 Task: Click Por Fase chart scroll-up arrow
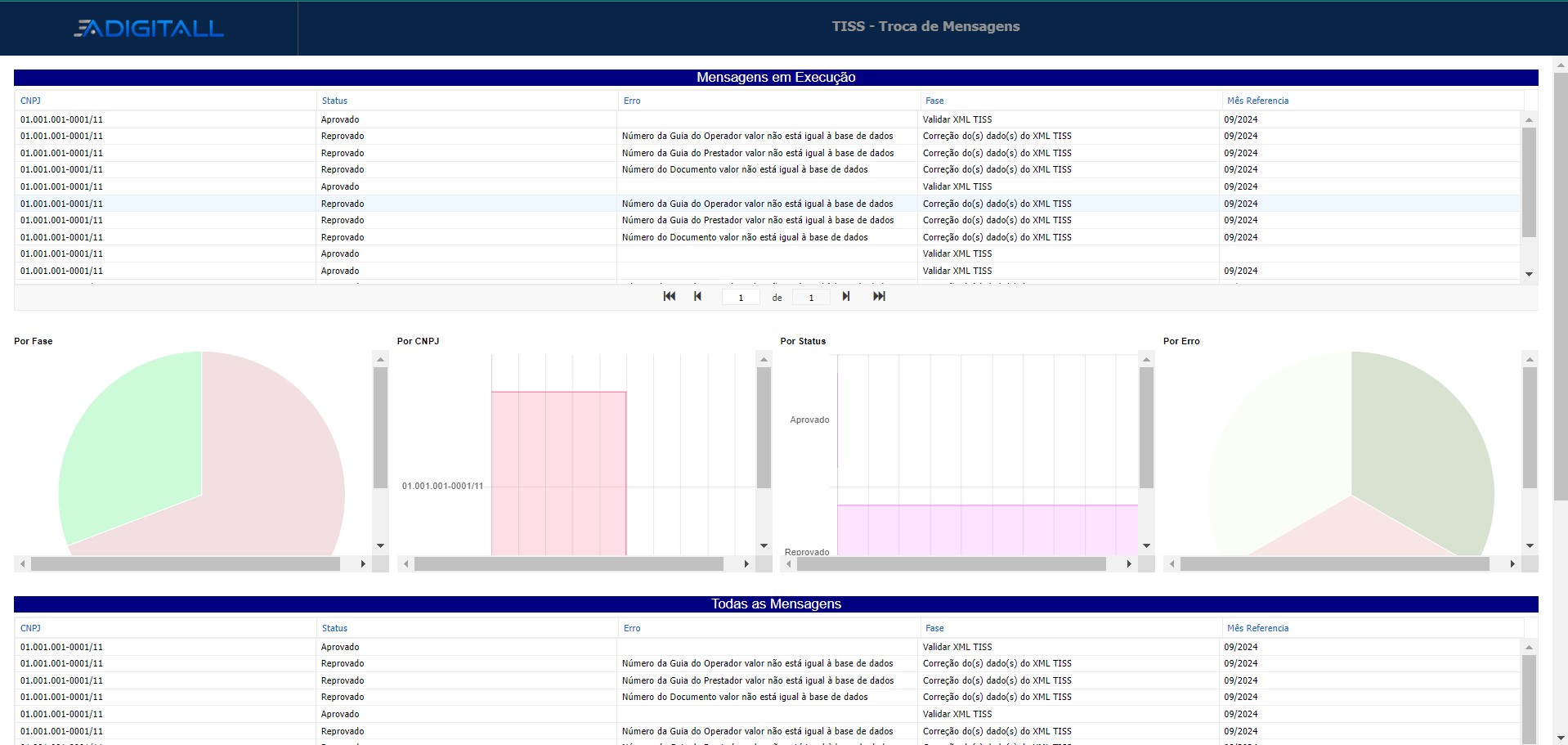click(380, 359)
